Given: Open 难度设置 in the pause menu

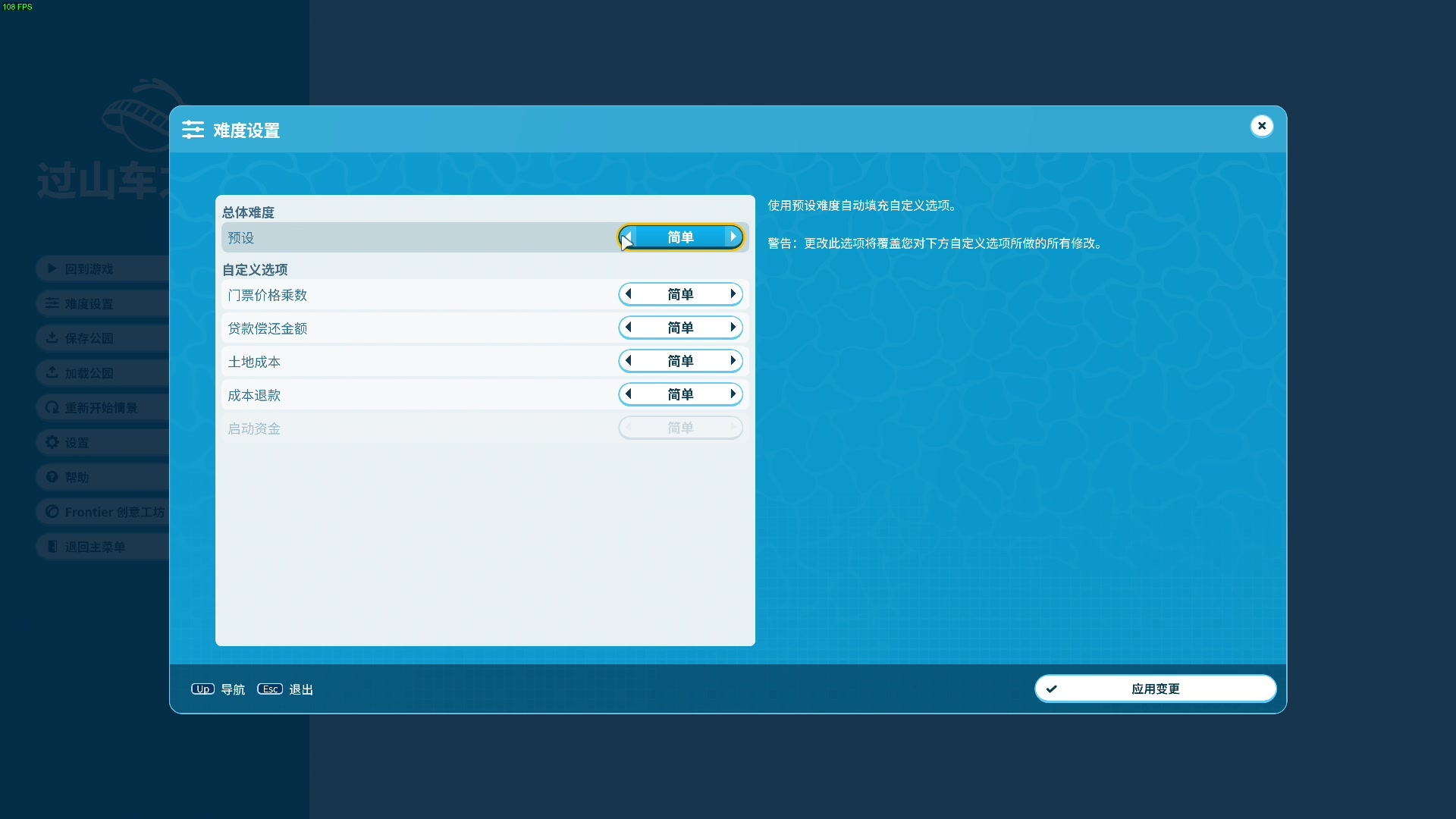Looking at the screenshot, I should (x=102, y=303).
